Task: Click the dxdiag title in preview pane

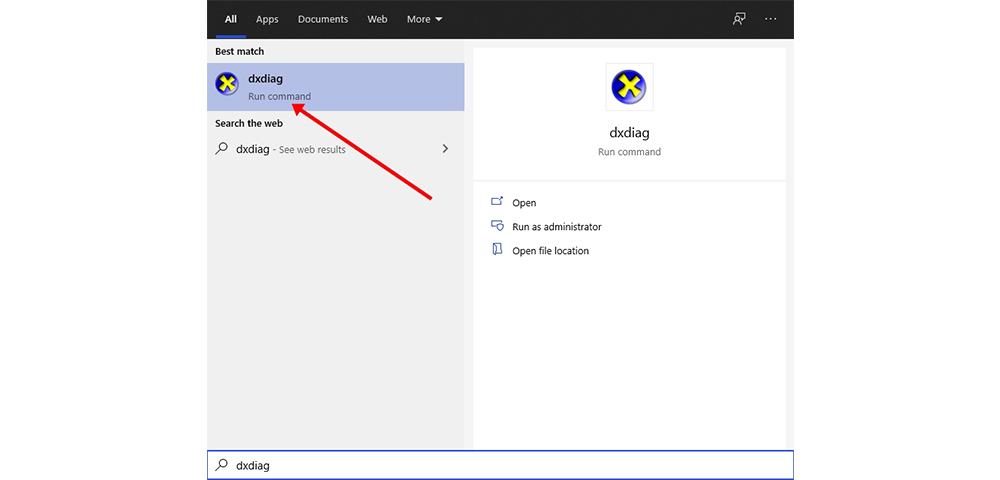Action: pos(629,133)
